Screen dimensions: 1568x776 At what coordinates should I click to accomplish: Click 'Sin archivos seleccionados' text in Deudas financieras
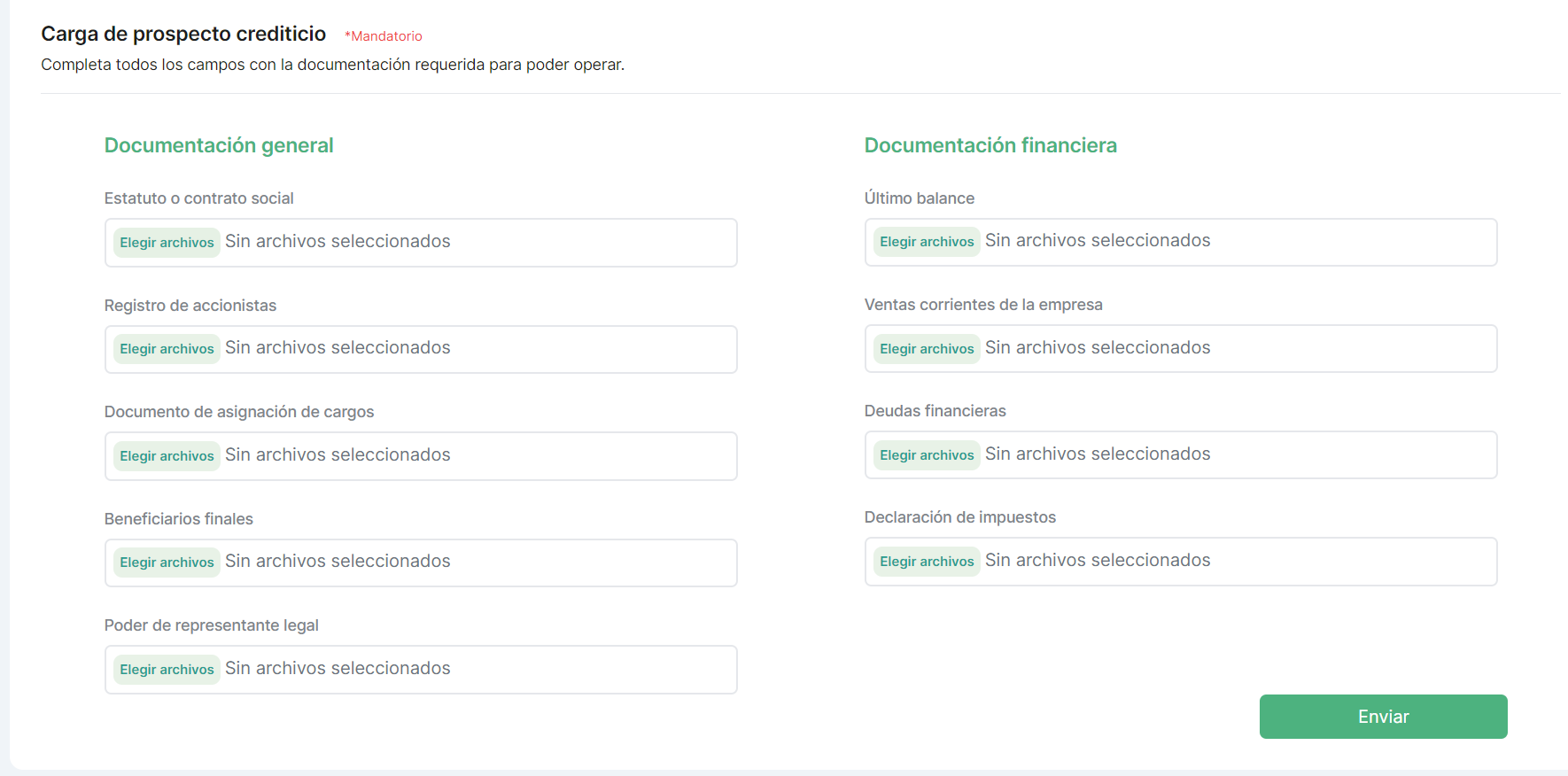(1098, 454)
